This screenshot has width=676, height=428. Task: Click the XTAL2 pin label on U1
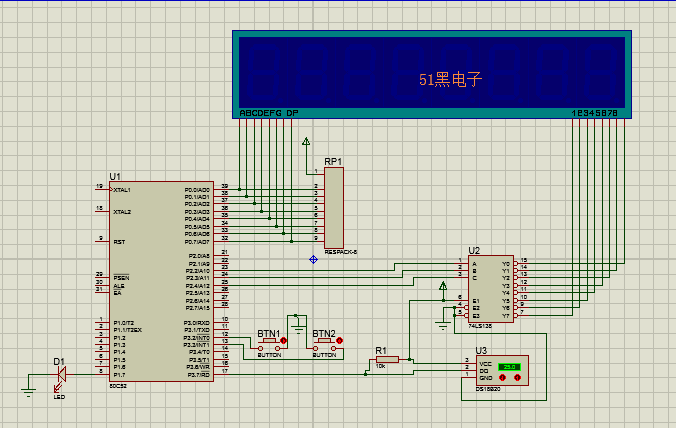(122, 212)
